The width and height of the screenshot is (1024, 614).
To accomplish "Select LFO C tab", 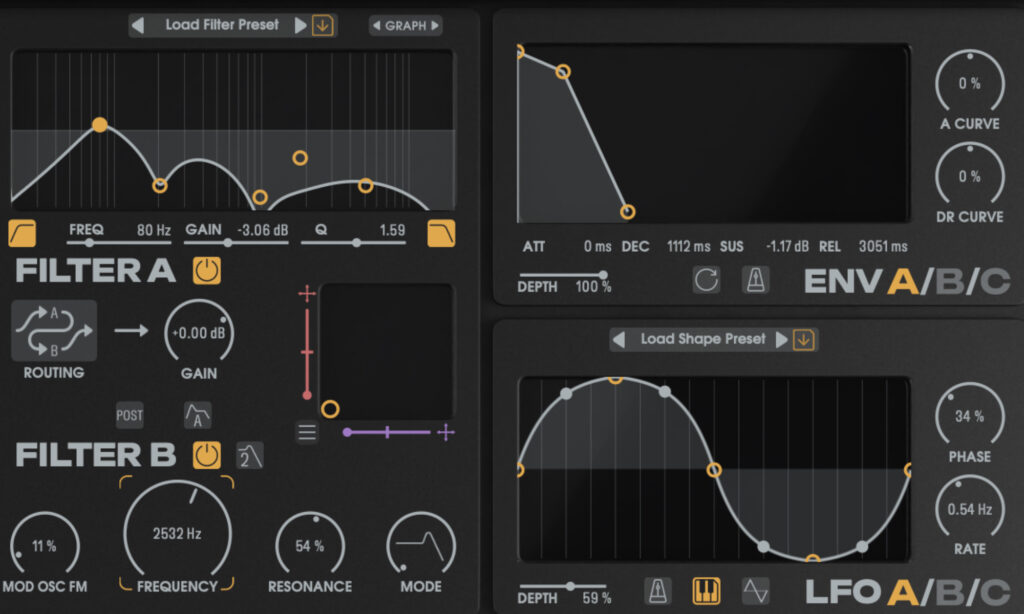I will [994, 592].
